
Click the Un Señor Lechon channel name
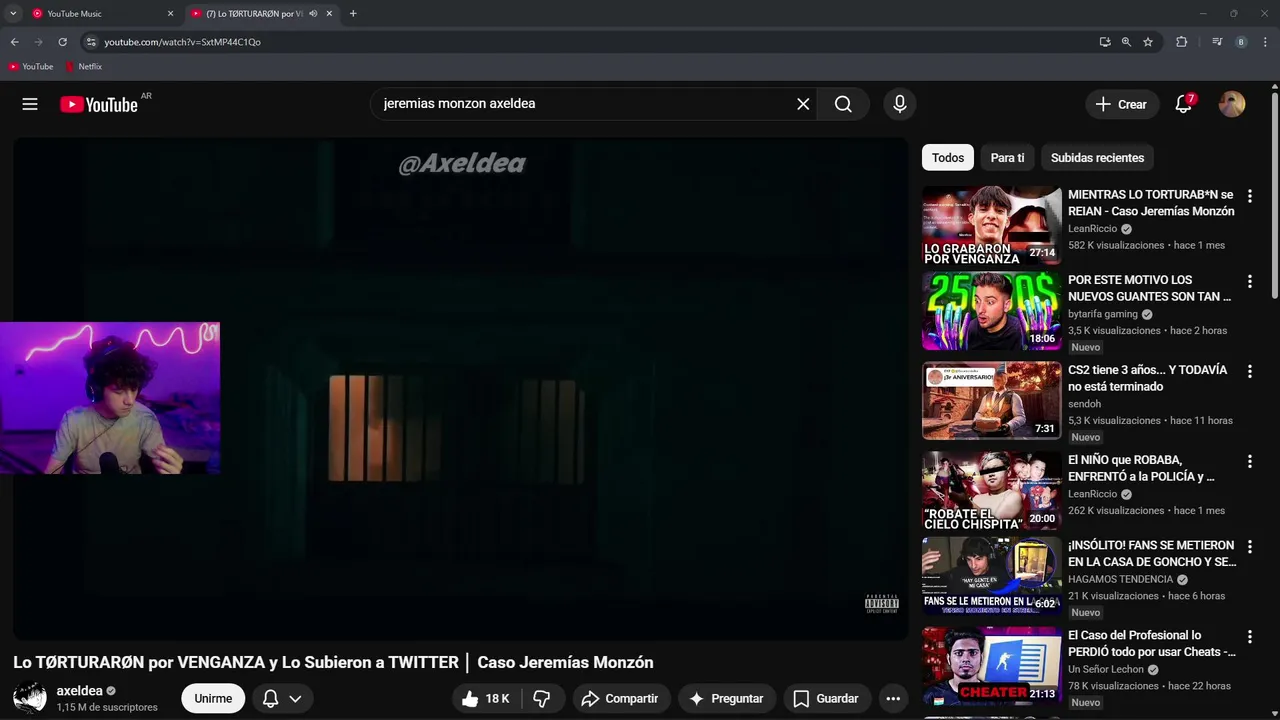click(x=1106, y=670)
